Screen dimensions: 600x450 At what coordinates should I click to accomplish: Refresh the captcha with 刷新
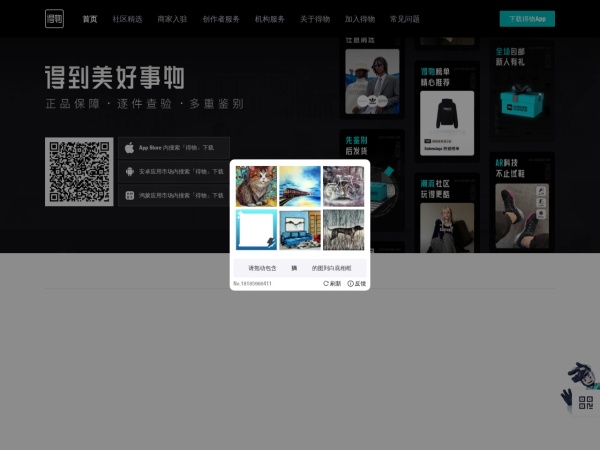(x=332, y=284)
